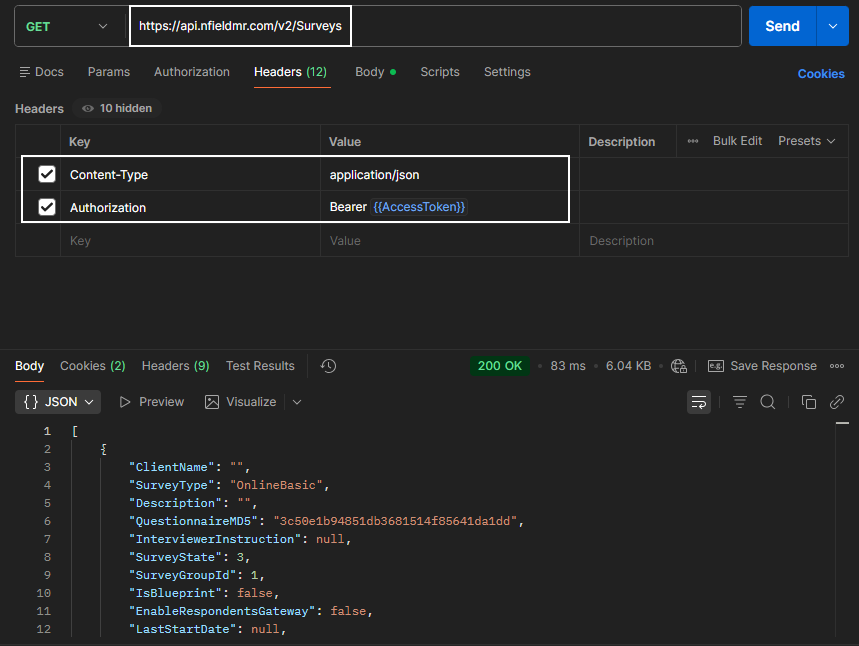Click the empty header Value field
The image size is (859, 646).
pos(450,241)
